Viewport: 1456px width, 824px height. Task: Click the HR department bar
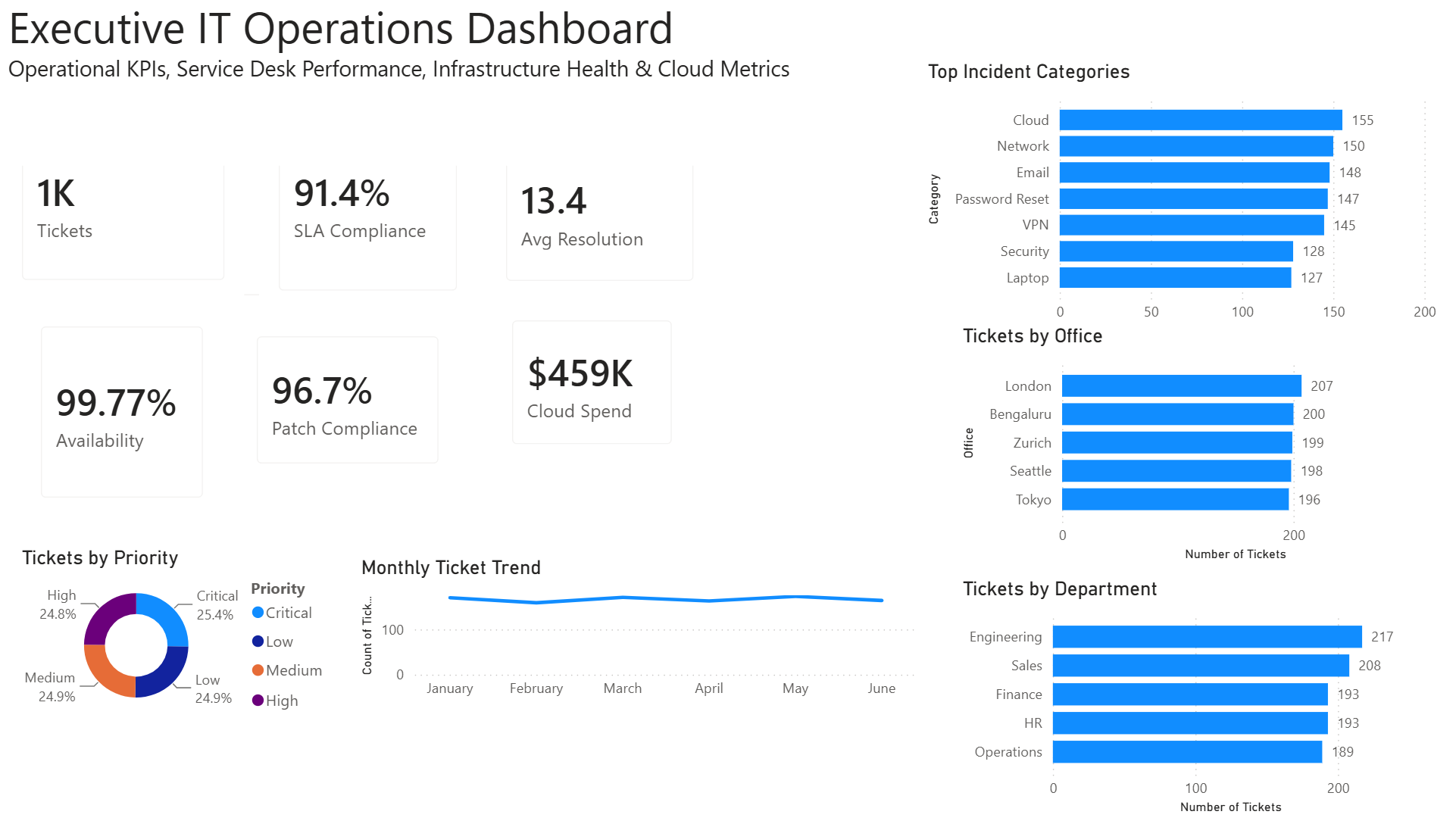pos(1190,723)
